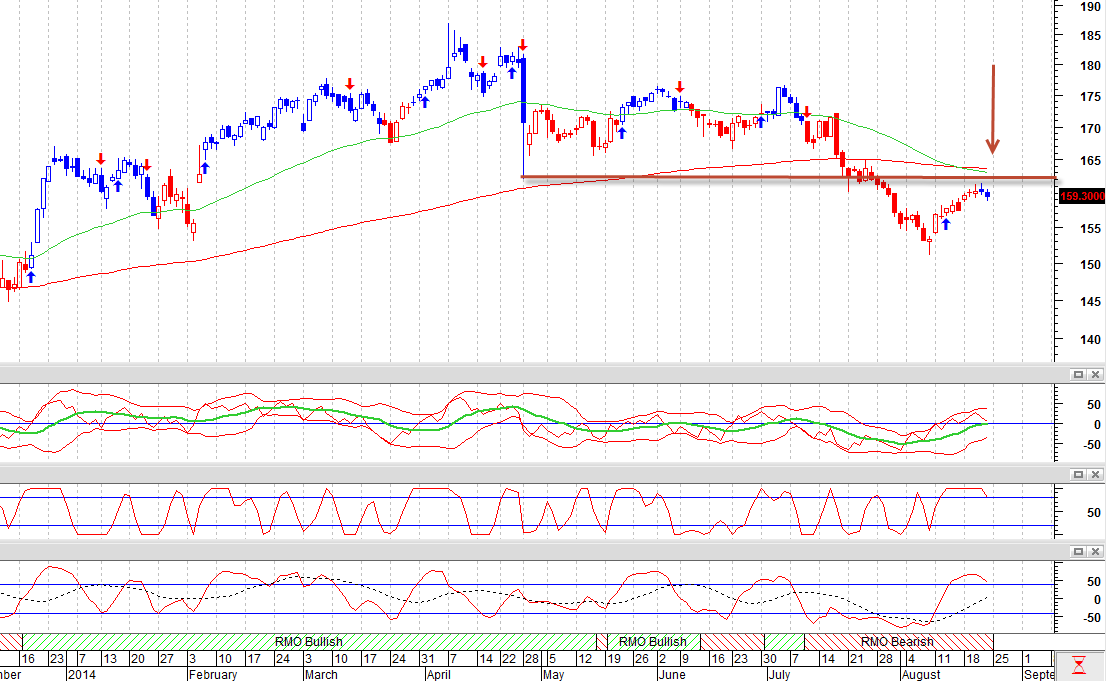Maximize the bottom pane with dotted signal line

(x=1078, y=551)
